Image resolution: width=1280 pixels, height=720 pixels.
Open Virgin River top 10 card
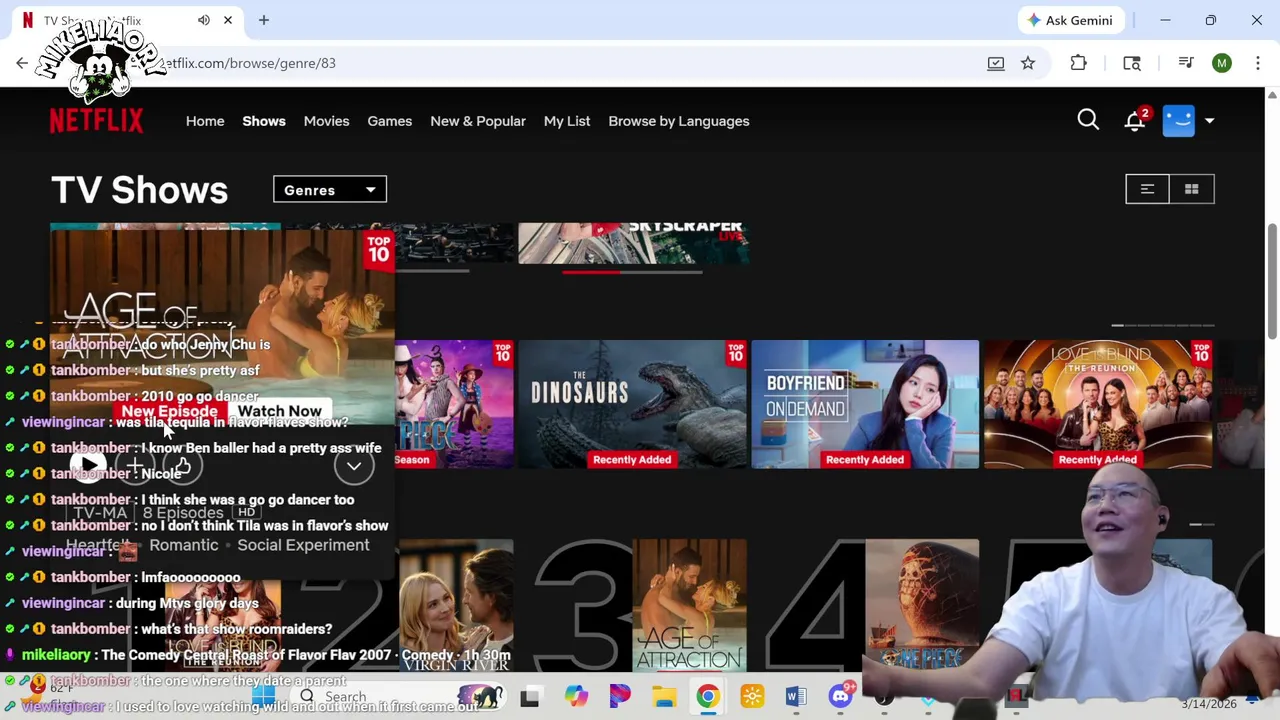click(x=456, y=606)
